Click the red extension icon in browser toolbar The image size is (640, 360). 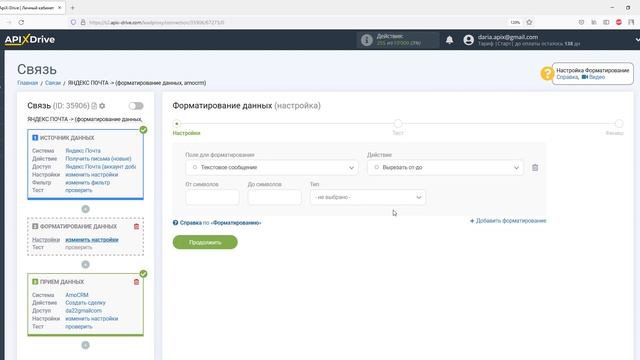tap(619, 22)
